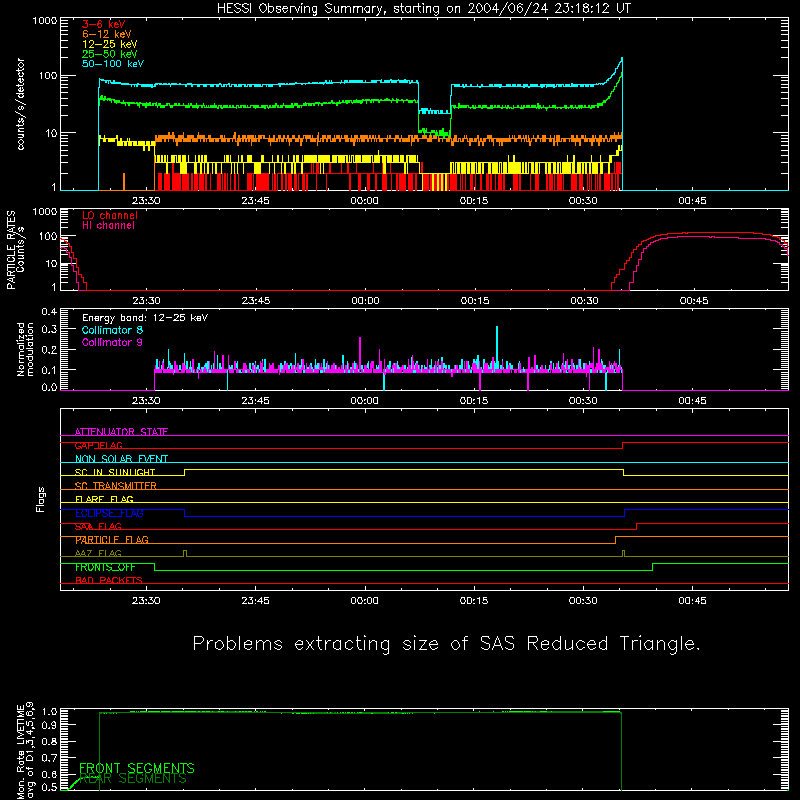Click the blue ECLIPSE_FLAG label

(109, 513)
